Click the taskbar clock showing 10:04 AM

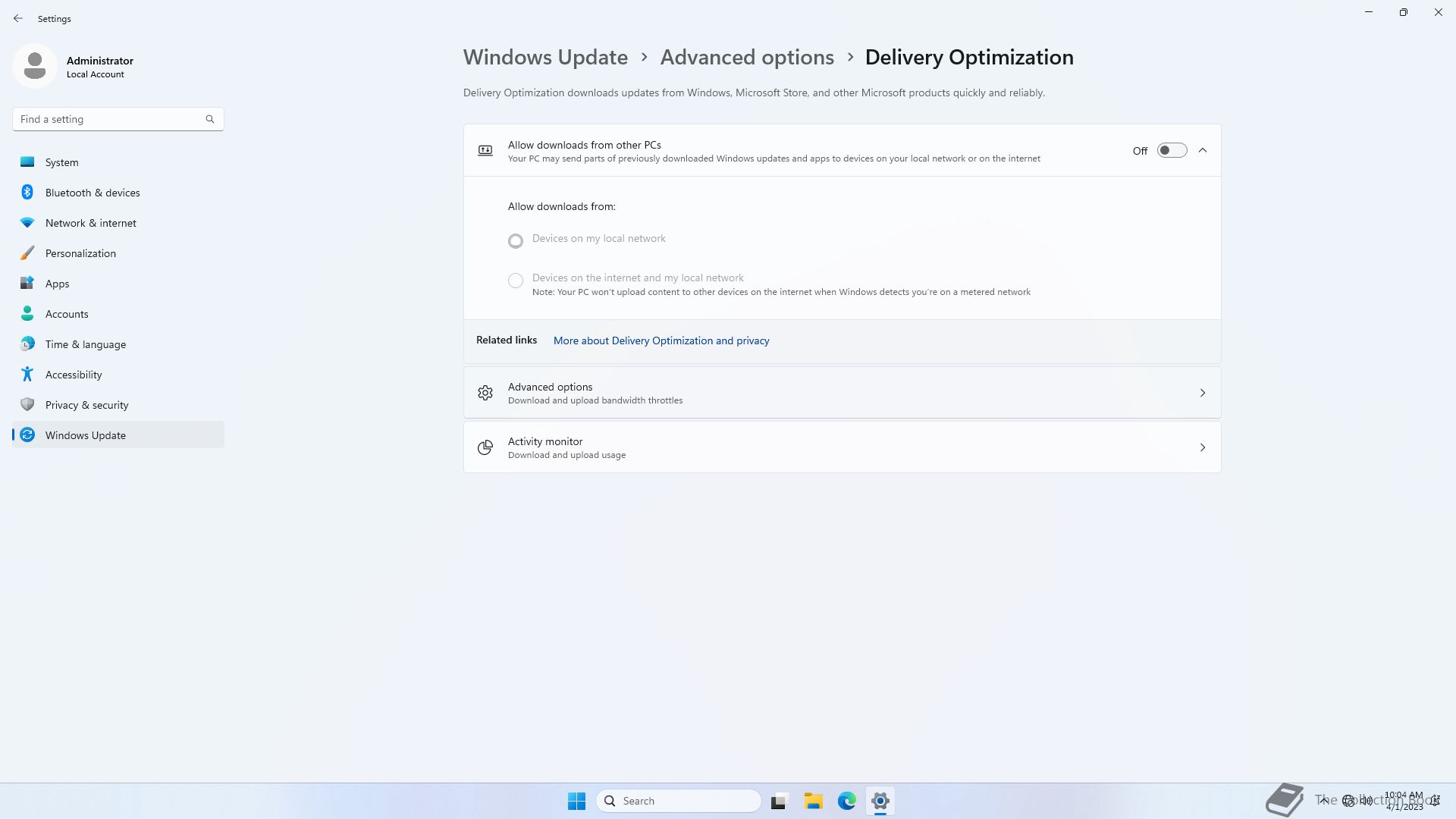1404,801
